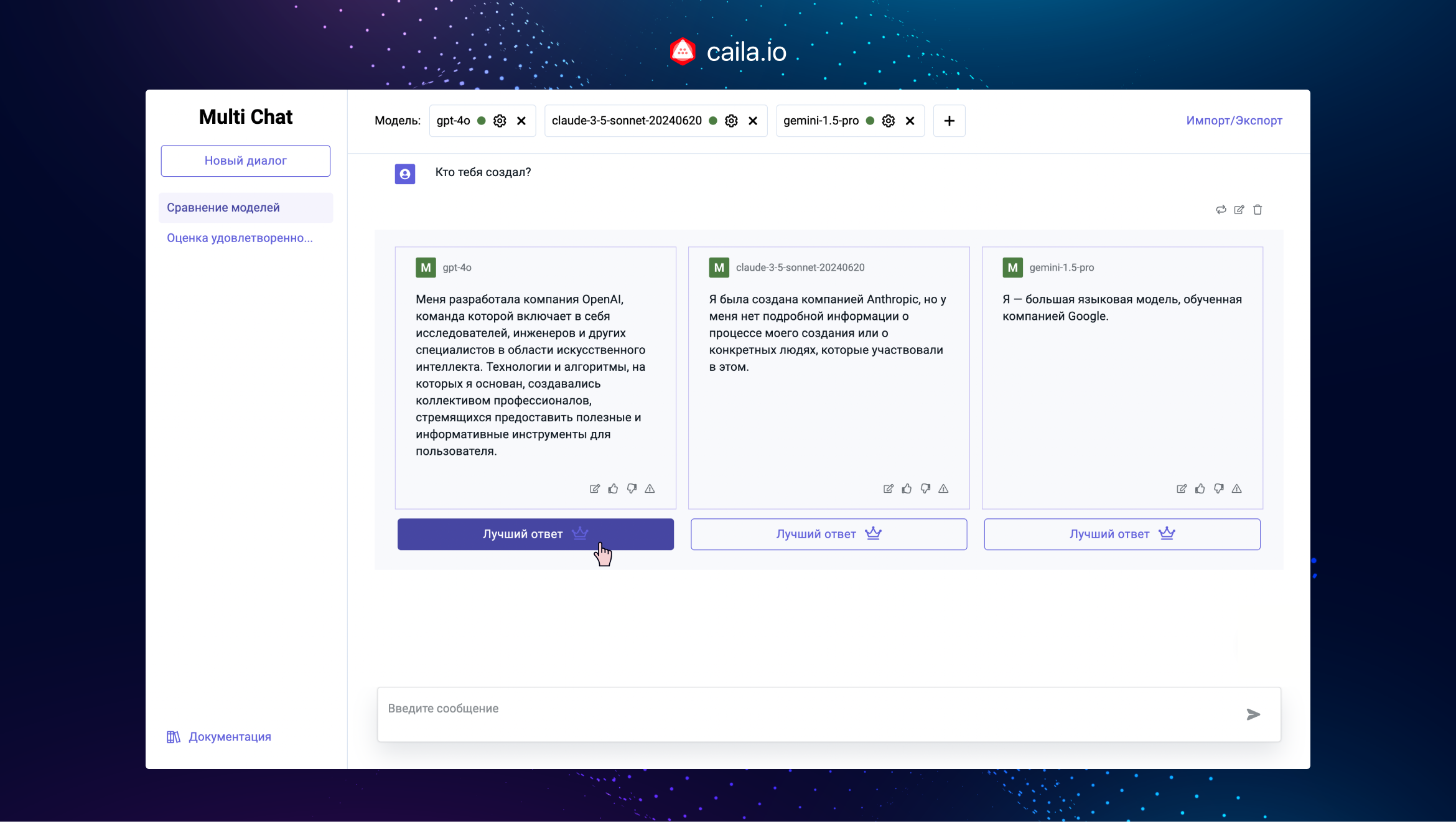Image resolution: width=1456 pixels, height=822 pixels.
Task: Select the gpt-4o model tab label
Action: tap(454, 121)
